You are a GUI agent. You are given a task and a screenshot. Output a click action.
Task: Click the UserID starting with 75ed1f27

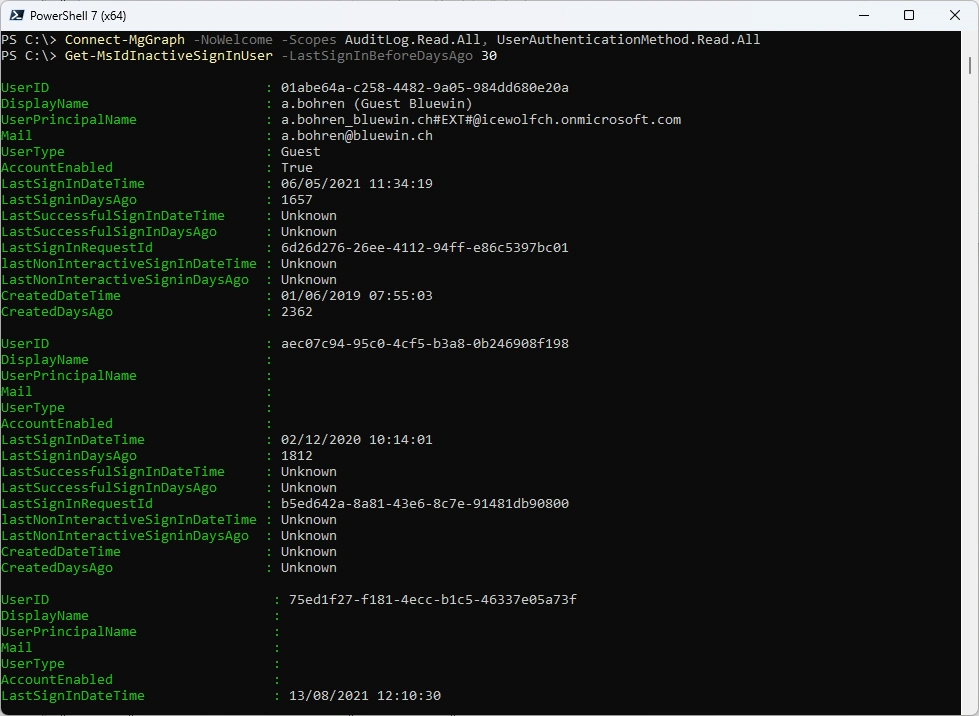pyautogui.click(x=432, y=600)
